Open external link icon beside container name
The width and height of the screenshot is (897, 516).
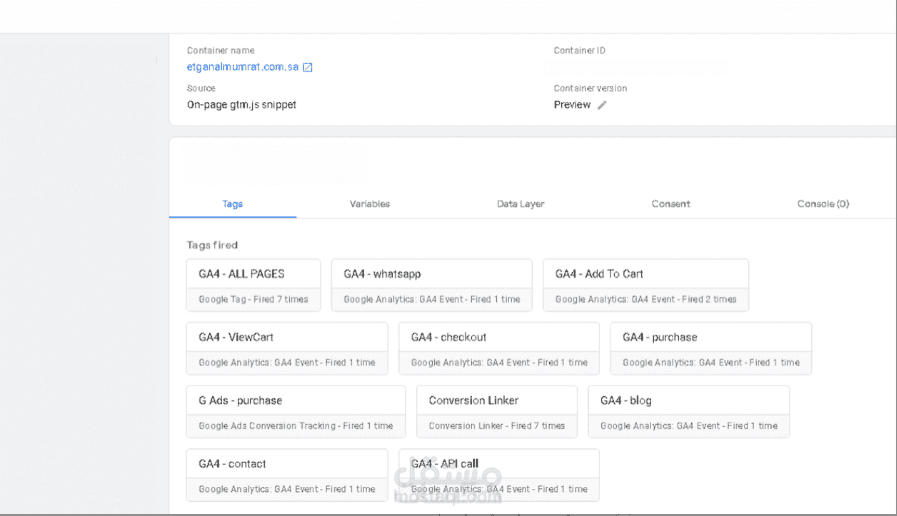308,68
